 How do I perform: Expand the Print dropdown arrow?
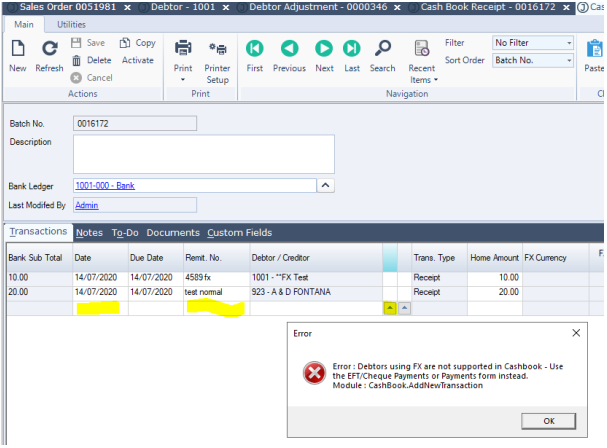coord(183,80)
